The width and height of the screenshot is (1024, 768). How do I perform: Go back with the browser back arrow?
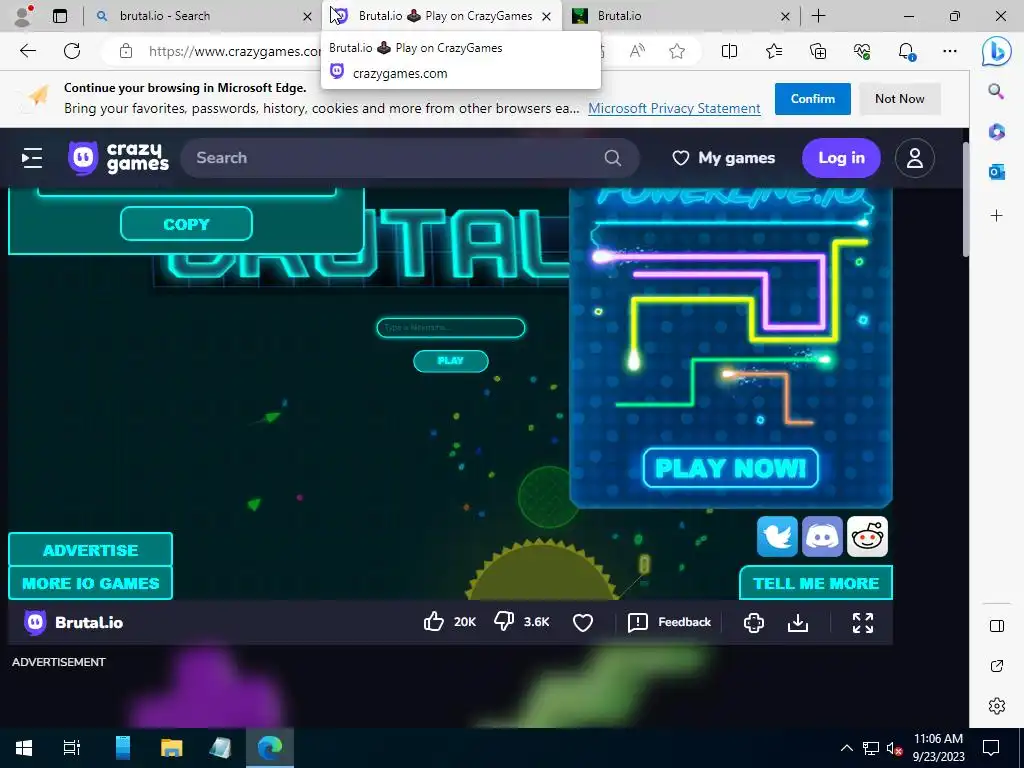pyautogui.click(x=27, y=51)
